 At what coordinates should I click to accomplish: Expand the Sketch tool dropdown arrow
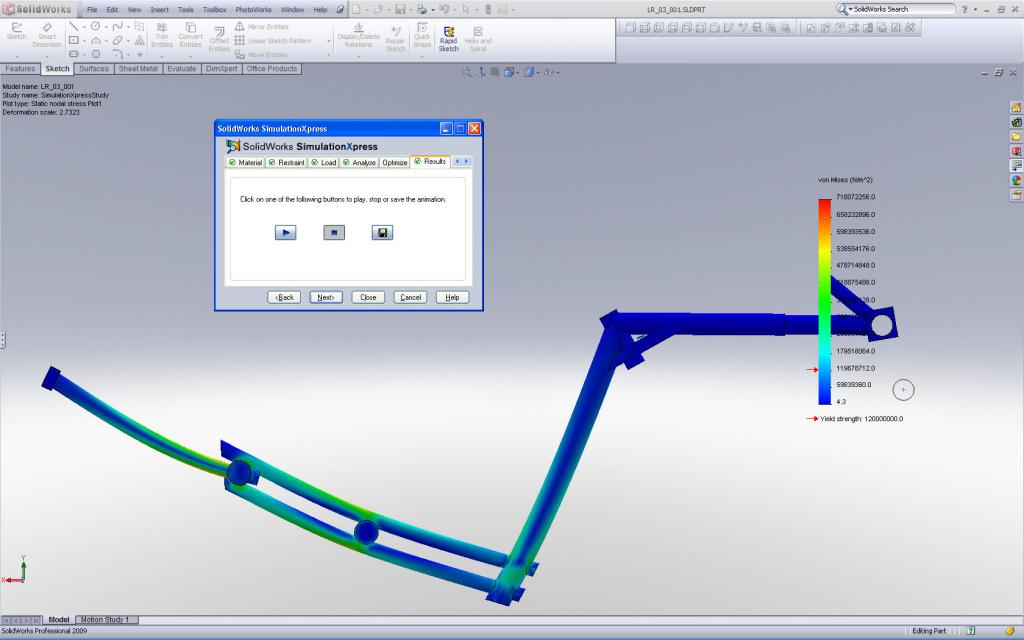tap(16, 57)
